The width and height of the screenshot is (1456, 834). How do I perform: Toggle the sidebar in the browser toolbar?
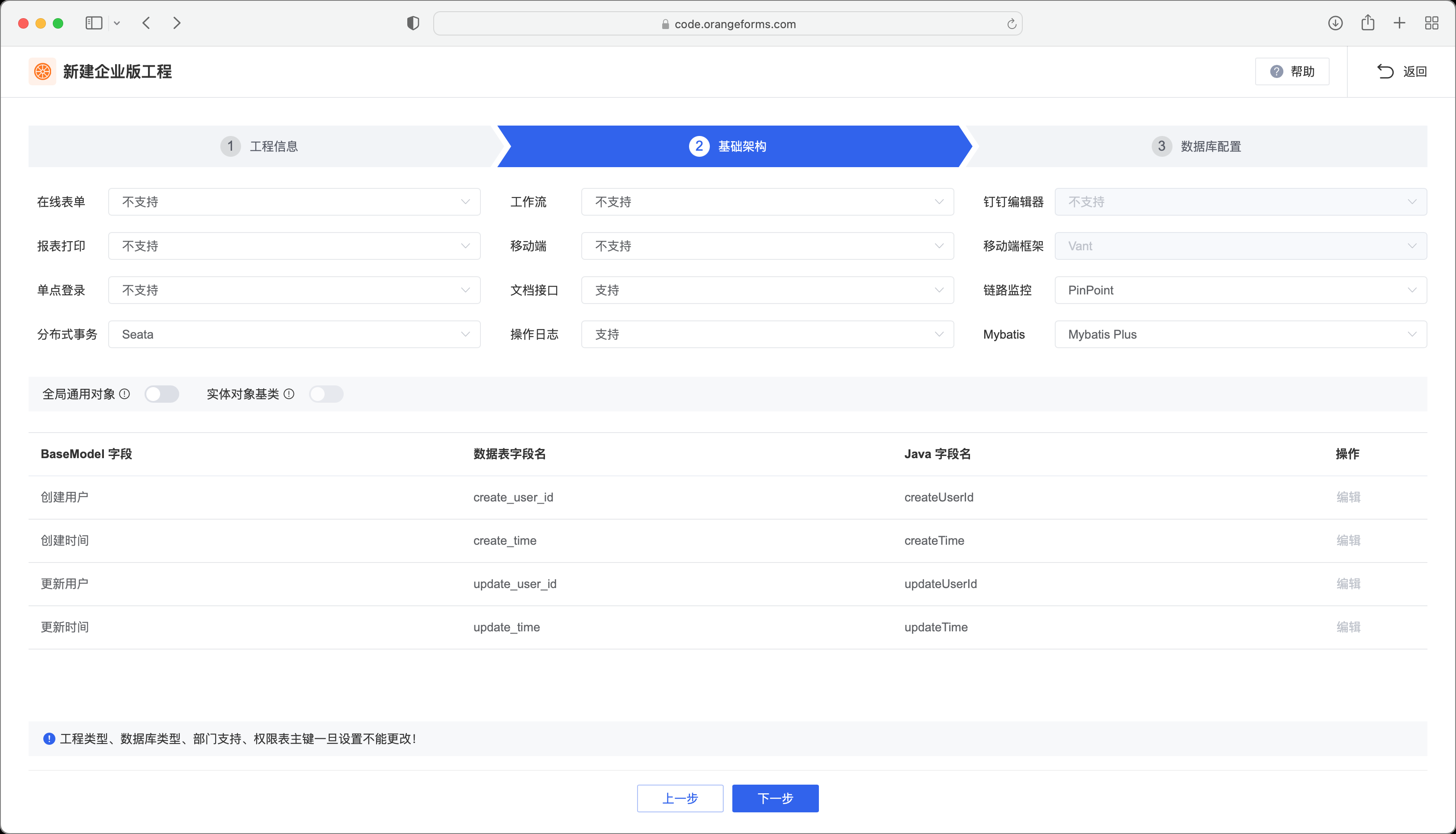click(x=94, y=23)
